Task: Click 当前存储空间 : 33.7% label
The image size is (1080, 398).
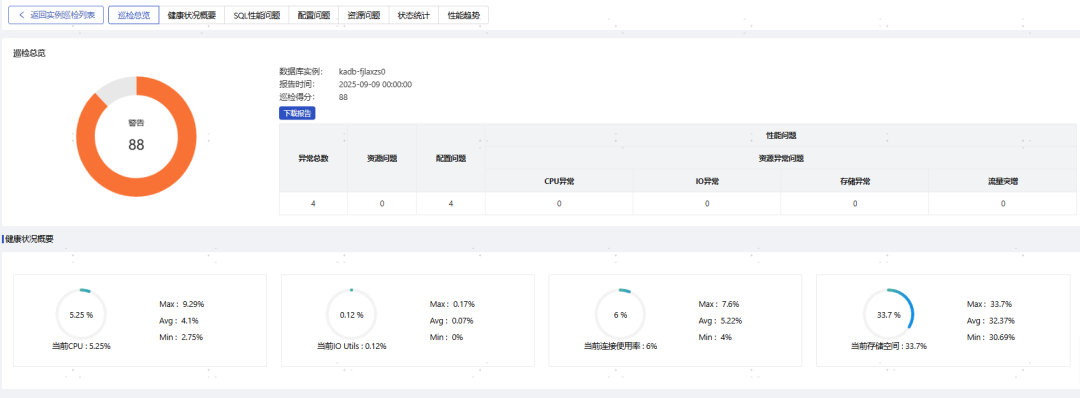Action: [889, 346]
